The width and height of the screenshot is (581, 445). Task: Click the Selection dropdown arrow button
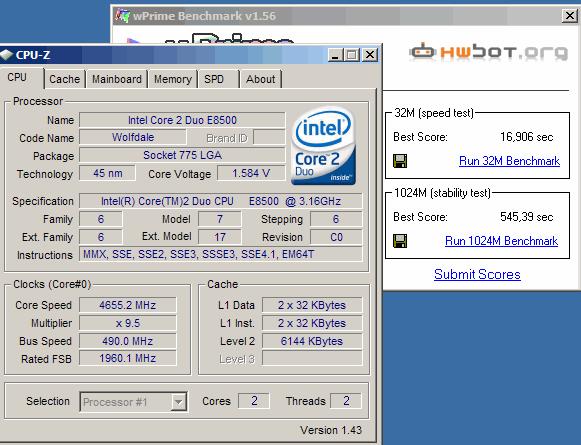tap(178, 402)
